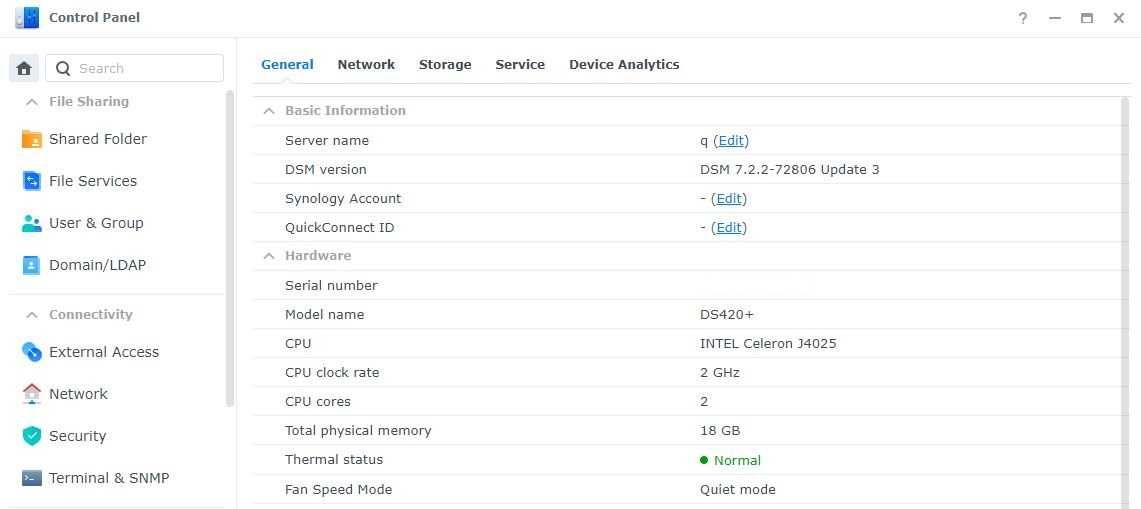Collapse the Connectivity section

point(31,315)
